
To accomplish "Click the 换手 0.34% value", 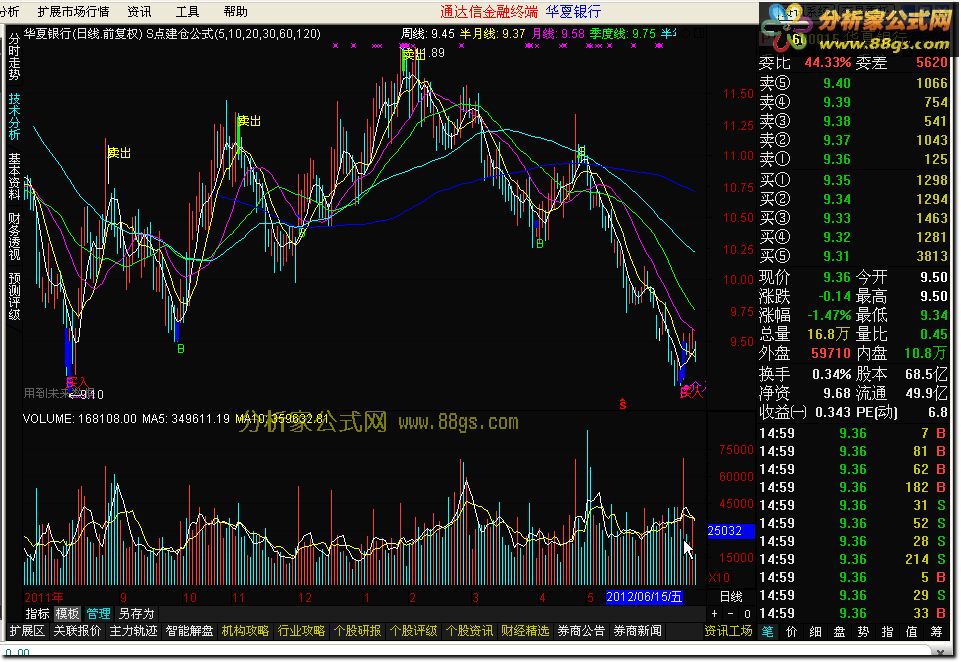I will (832, 374).
